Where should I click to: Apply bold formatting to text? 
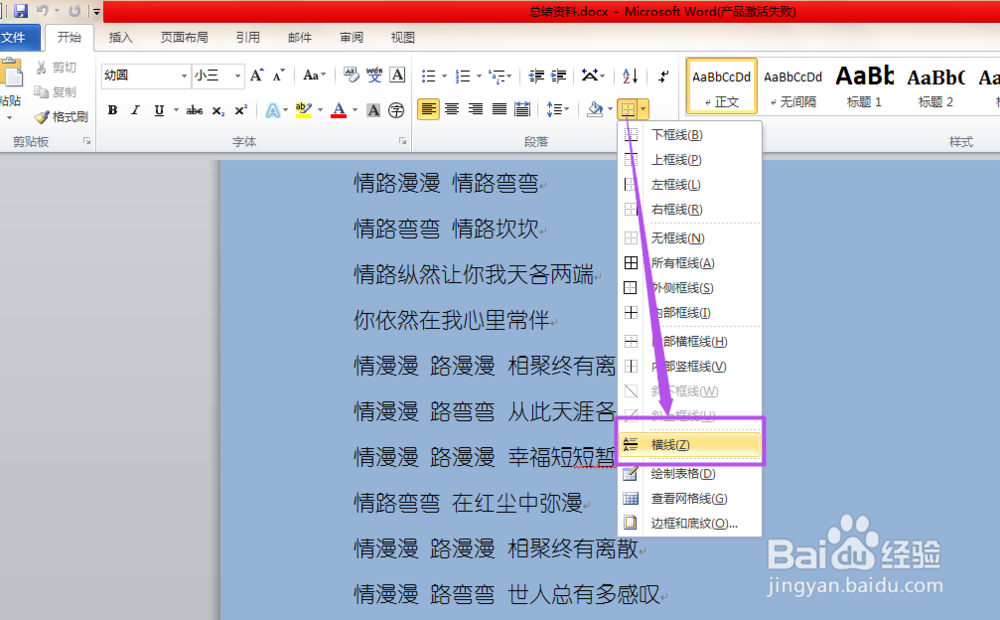(113, 110)
